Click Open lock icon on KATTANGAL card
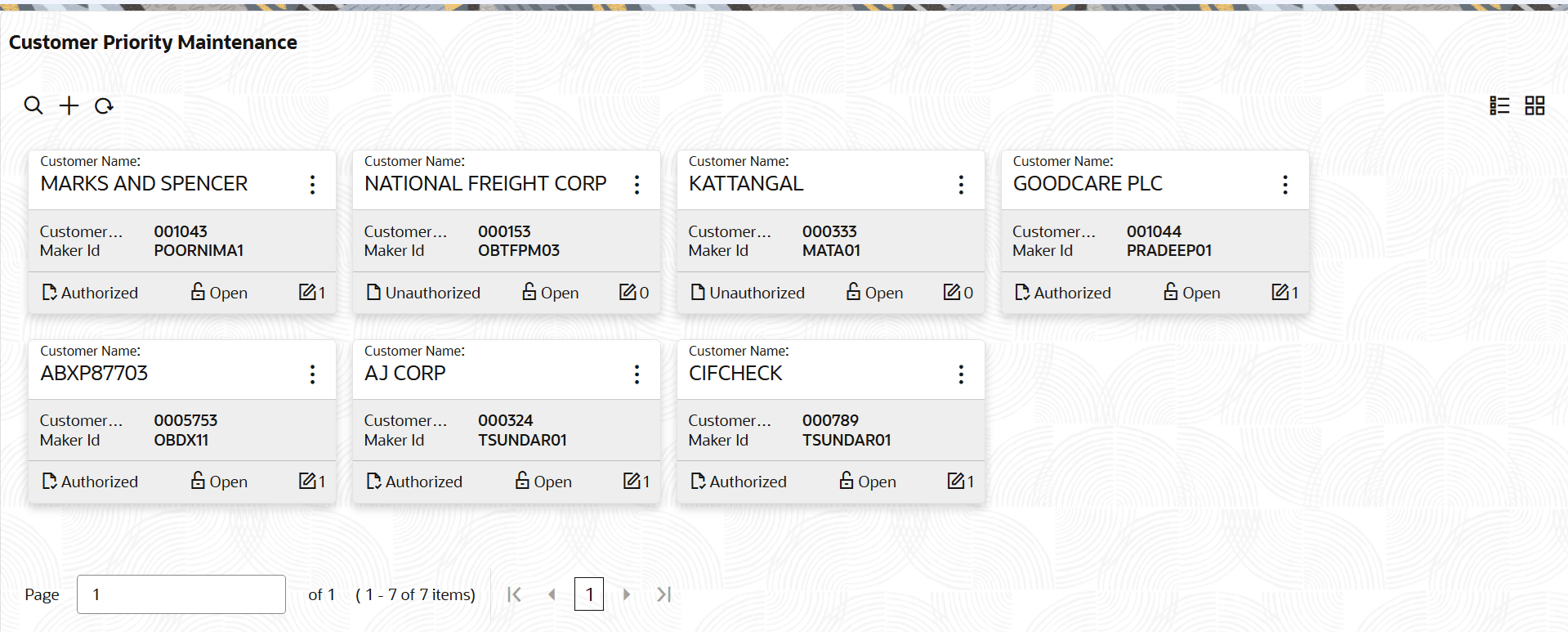The width and height of the screenshot is (1568, 632). [x=853, y=291]
